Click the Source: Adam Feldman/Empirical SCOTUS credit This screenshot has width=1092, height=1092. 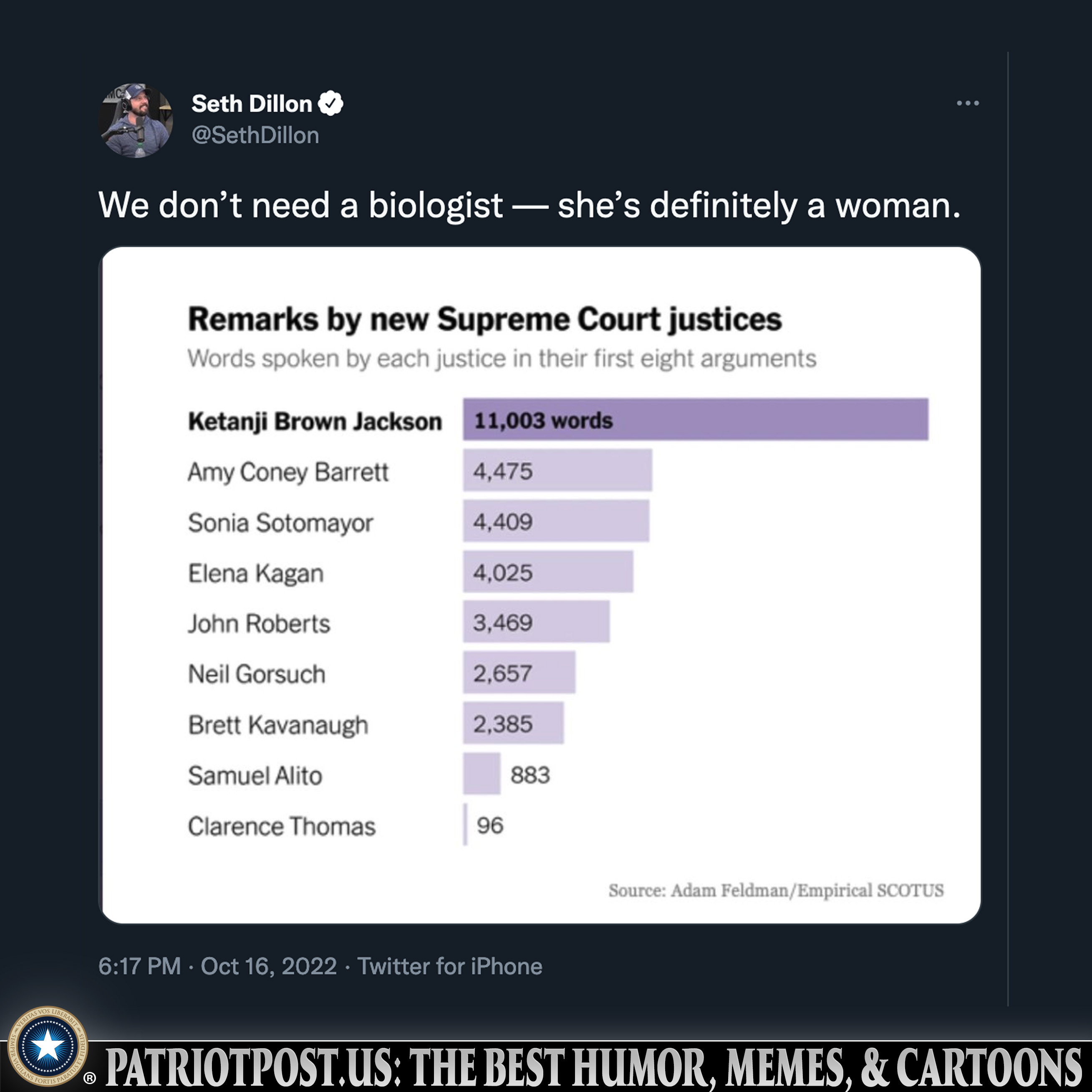coord(776,891)
